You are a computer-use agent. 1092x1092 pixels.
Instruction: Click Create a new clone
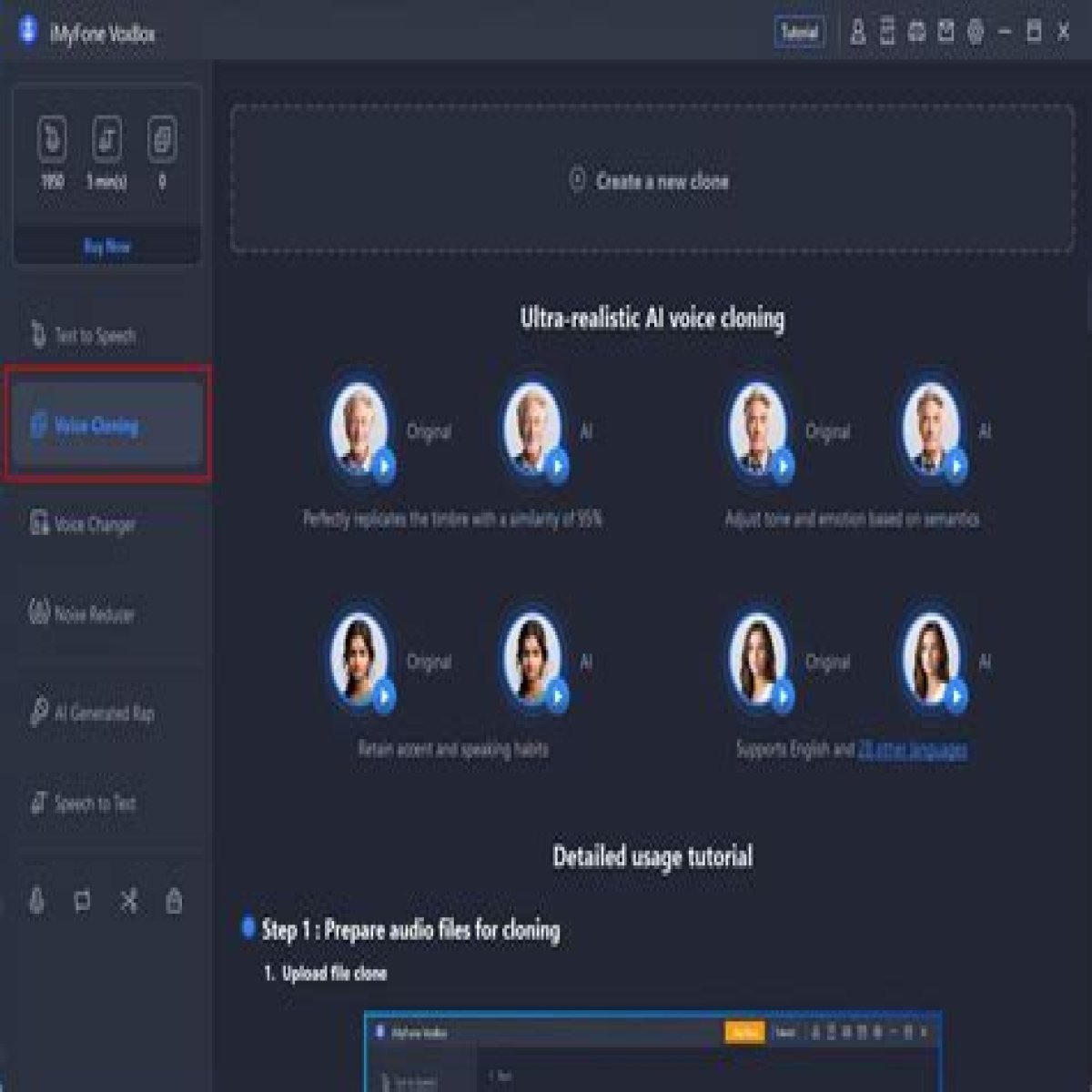(x=652, y=179)
